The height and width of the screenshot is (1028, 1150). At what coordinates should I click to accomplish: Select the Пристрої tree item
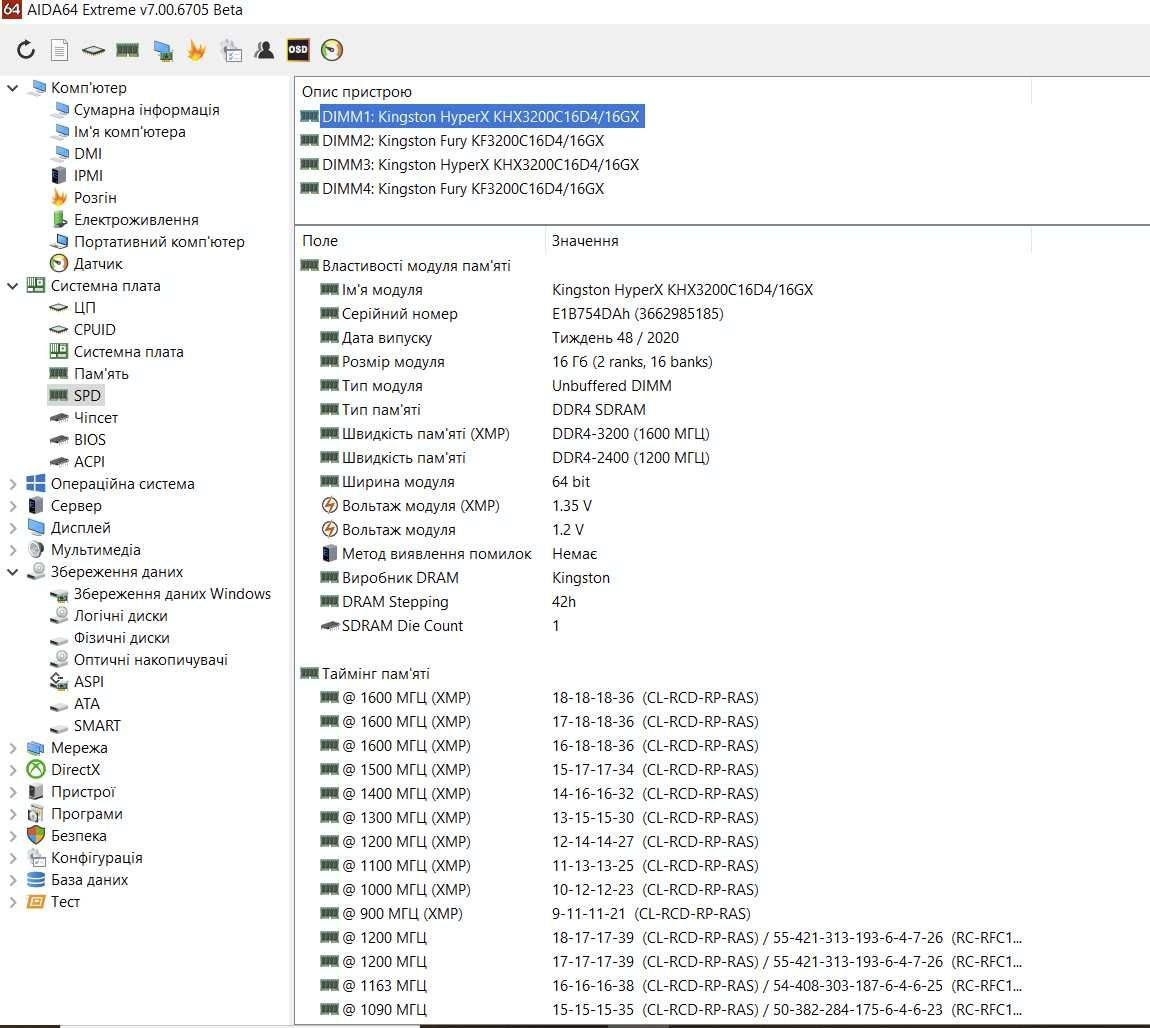point(83,792)
